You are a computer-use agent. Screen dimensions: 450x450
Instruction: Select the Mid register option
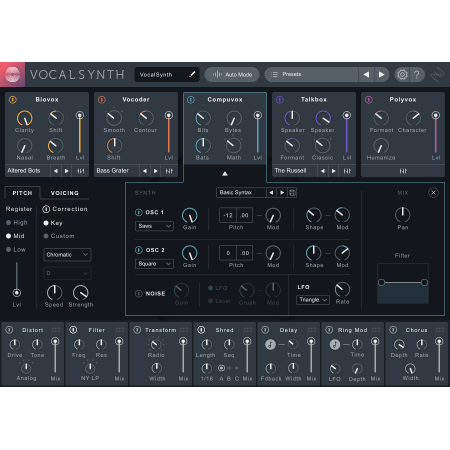pos(15,236)
